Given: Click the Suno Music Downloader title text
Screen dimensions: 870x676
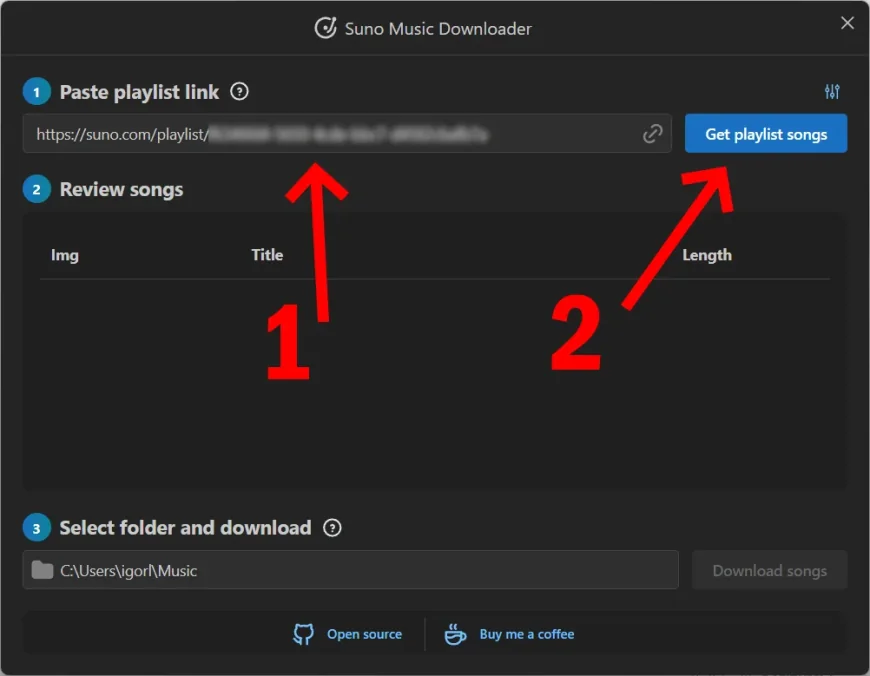Looking at the screenshot, I should pos(438,29).
